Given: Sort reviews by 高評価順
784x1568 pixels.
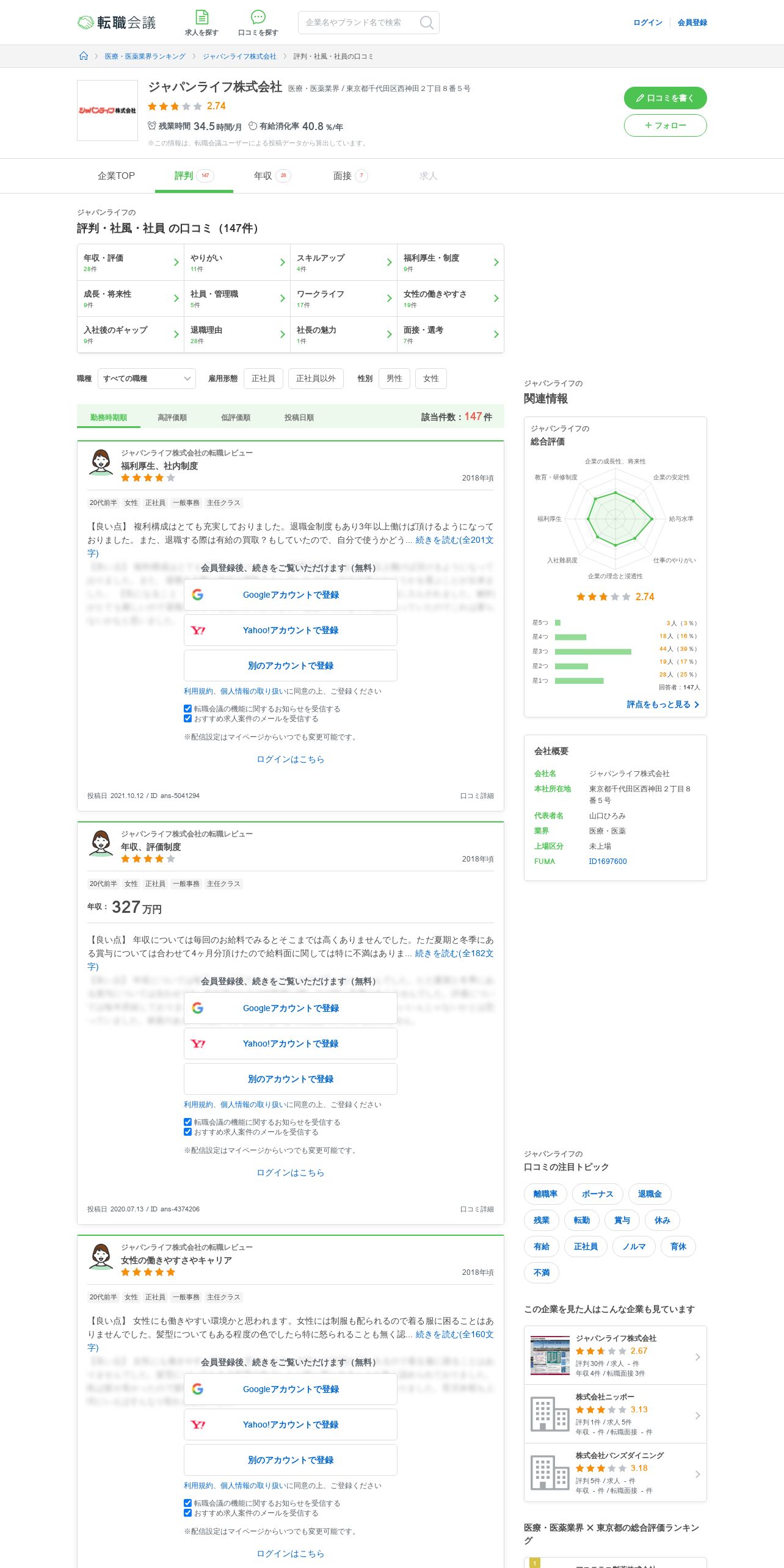Looking at the screenshot, I should click(x=172, y=418).
